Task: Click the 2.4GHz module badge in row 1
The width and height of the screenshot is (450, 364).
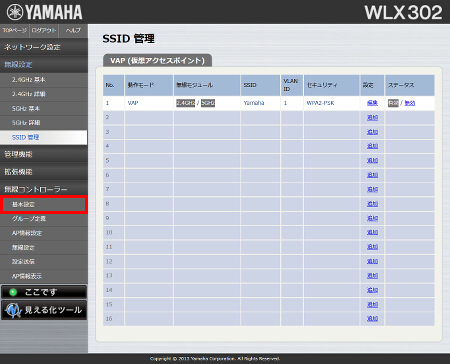Action: [x=185, y=103]
